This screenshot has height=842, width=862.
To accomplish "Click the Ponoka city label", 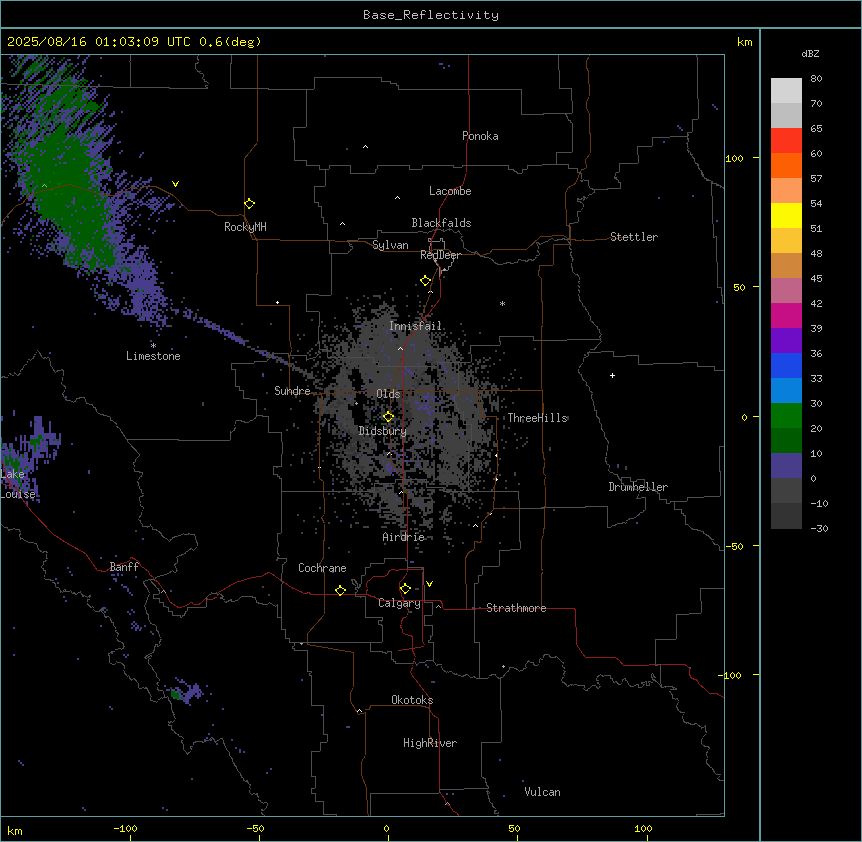I will pyautogui.click(x=480, y=136).
